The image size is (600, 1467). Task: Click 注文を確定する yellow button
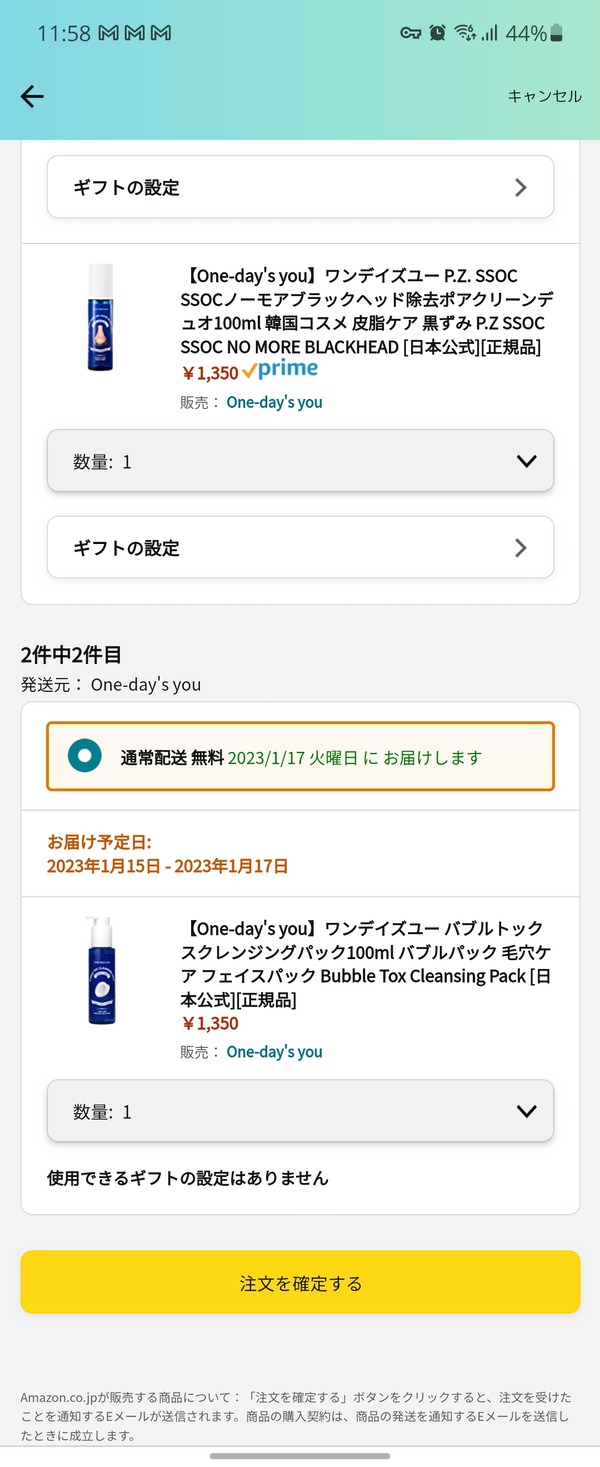(300, 1282)
